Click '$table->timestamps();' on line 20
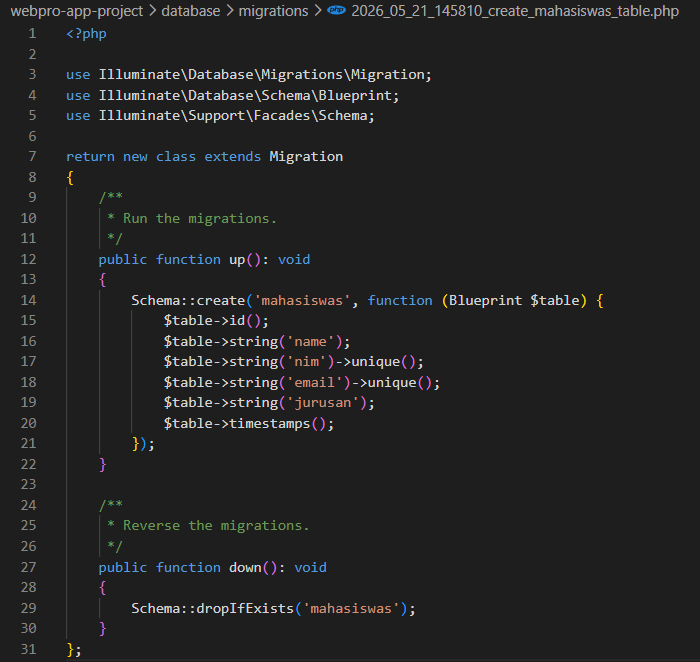 pos(249,423)
